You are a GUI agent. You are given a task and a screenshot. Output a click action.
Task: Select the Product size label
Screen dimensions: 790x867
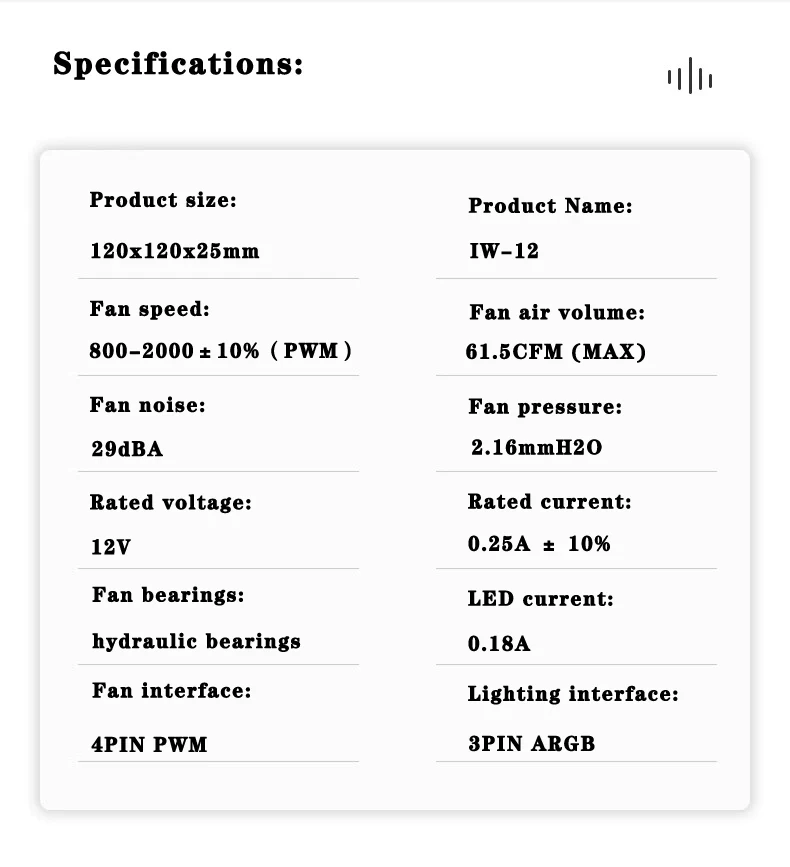pyautogui.click(x=163, y=200)
